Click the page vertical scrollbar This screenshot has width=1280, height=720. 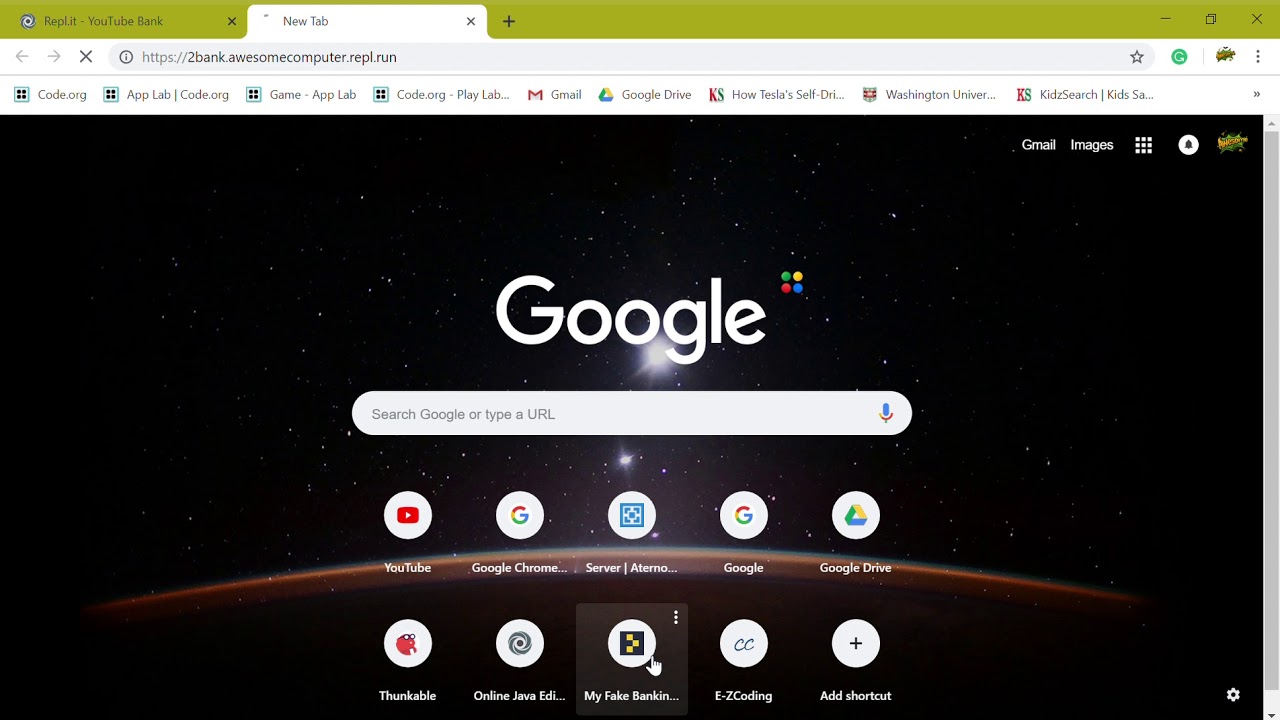pos(1272,409)
